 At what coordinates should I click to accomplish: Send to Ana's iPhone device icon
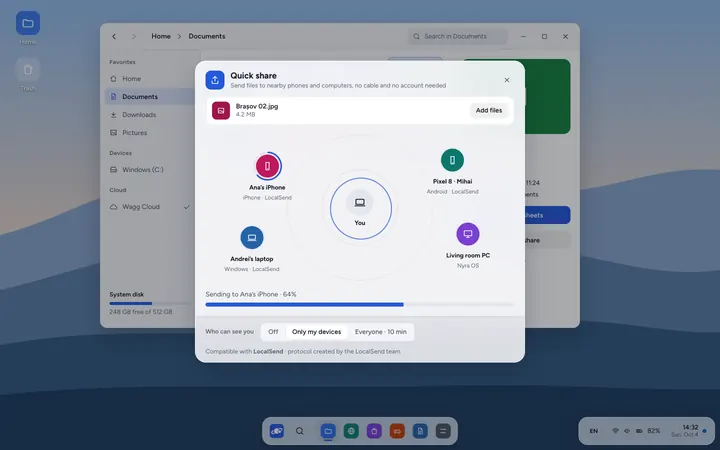click(267, 166)
